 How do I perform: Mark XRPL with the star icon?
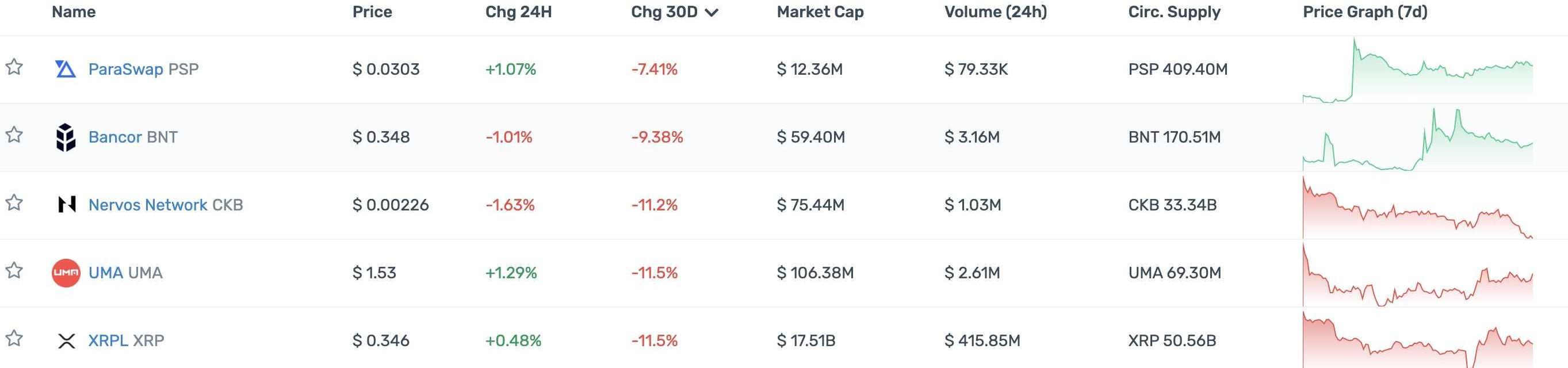coord(14,338)
